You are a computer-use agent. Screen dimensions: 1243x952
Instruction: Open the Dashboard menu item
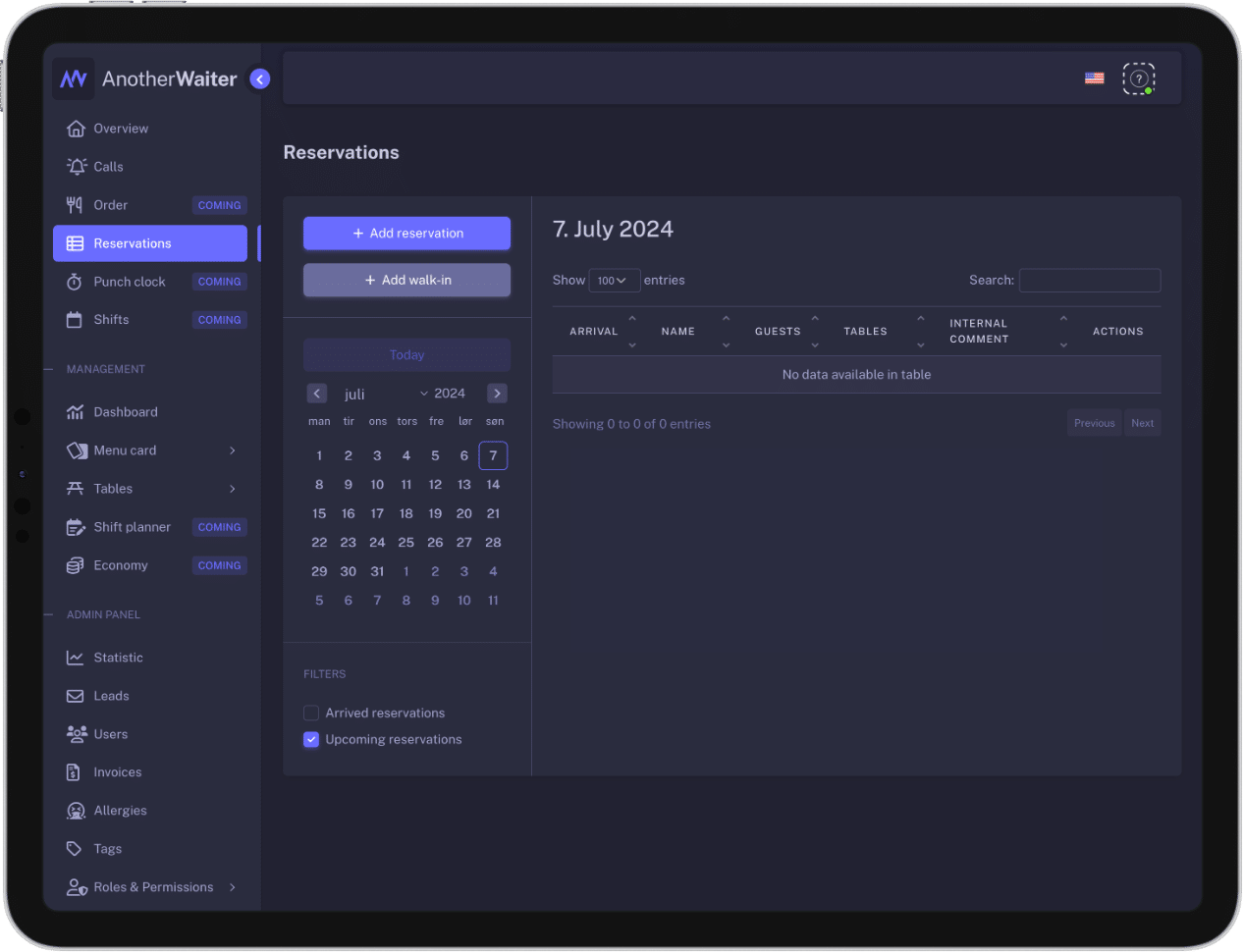(125, 412)
